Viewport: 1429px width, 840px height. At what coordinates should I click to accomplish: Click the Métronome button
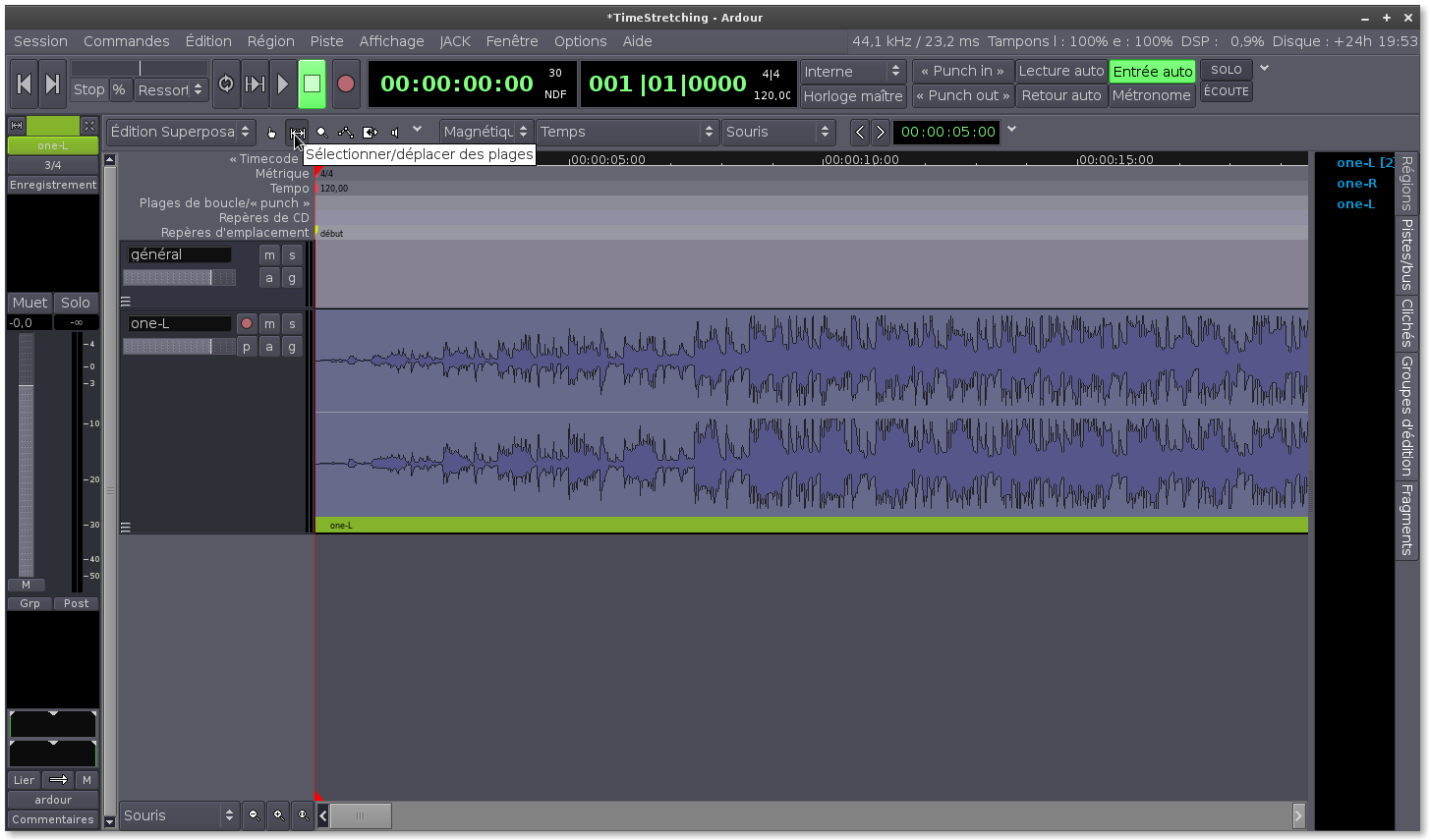1151,95
